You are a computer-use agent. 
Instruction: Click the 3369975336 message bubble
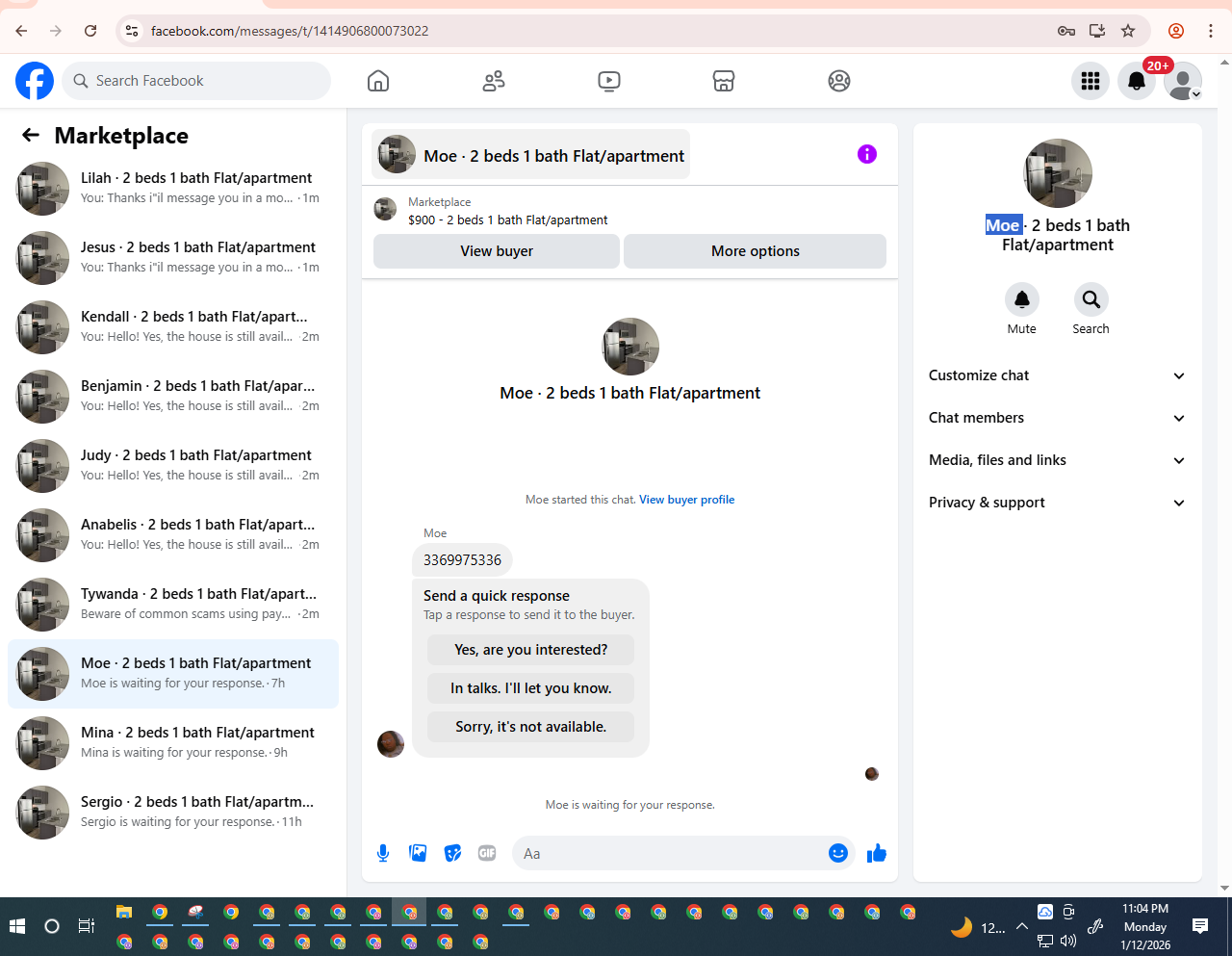(x=462, y=560)
